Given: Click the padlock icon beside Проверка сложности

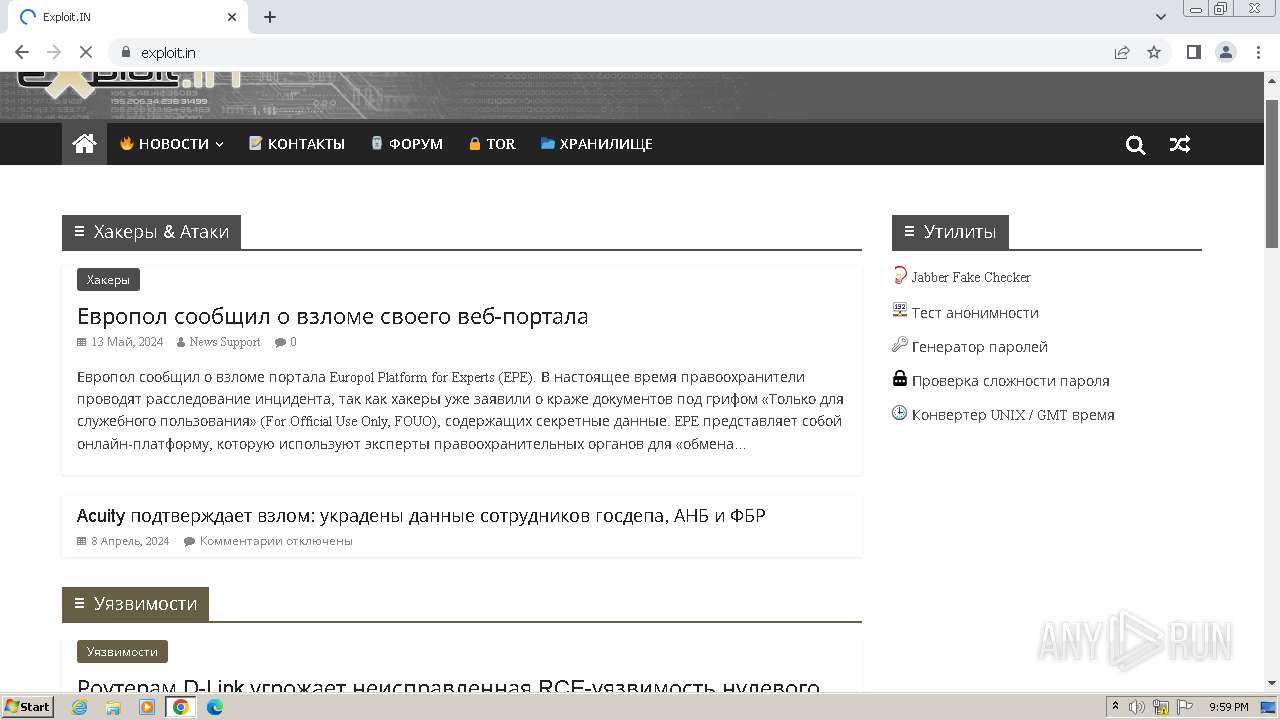Looking at the screenshot, I should (x=900, y=379).
